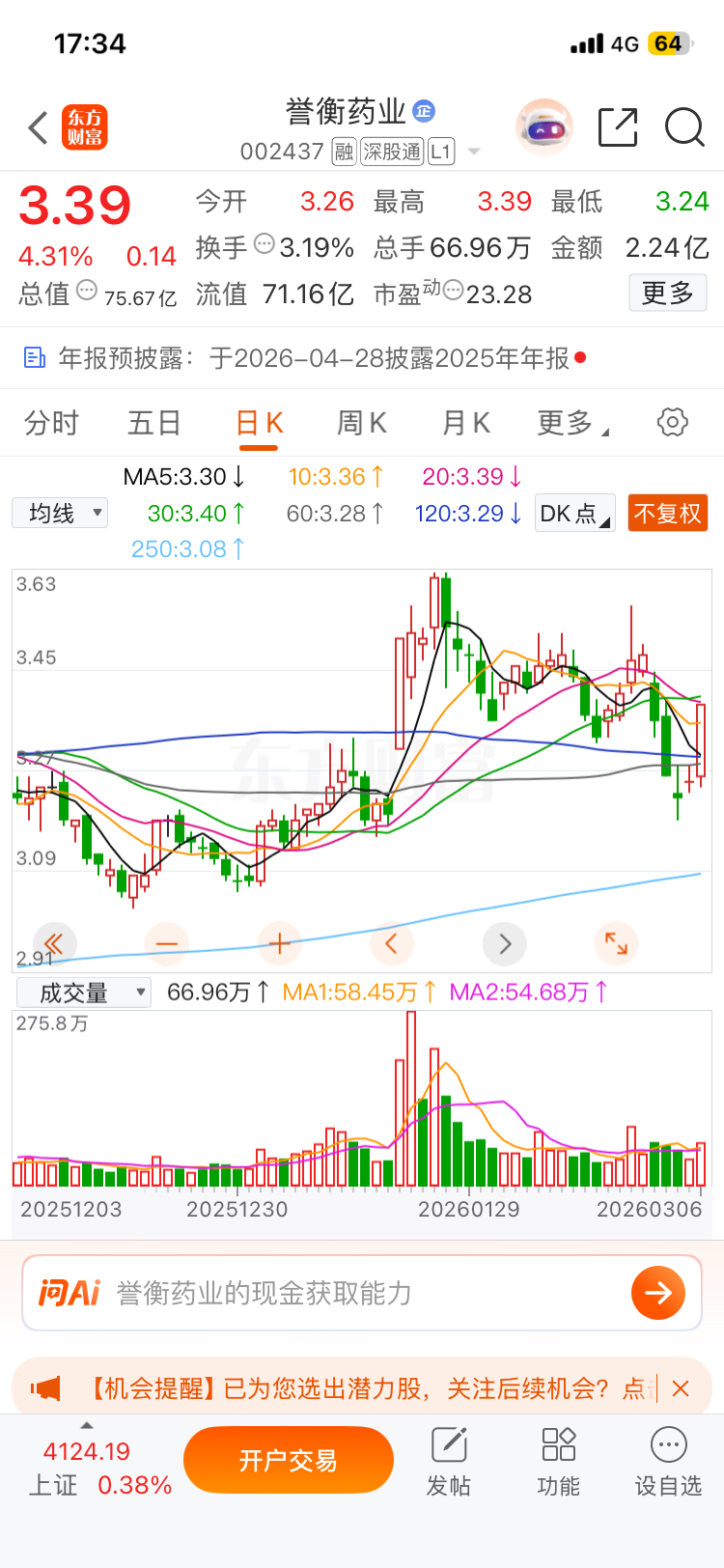The height and width of the screenshot is (1568, 724).
Task: Tap the 融 tag badge
Action: point(345,152)
